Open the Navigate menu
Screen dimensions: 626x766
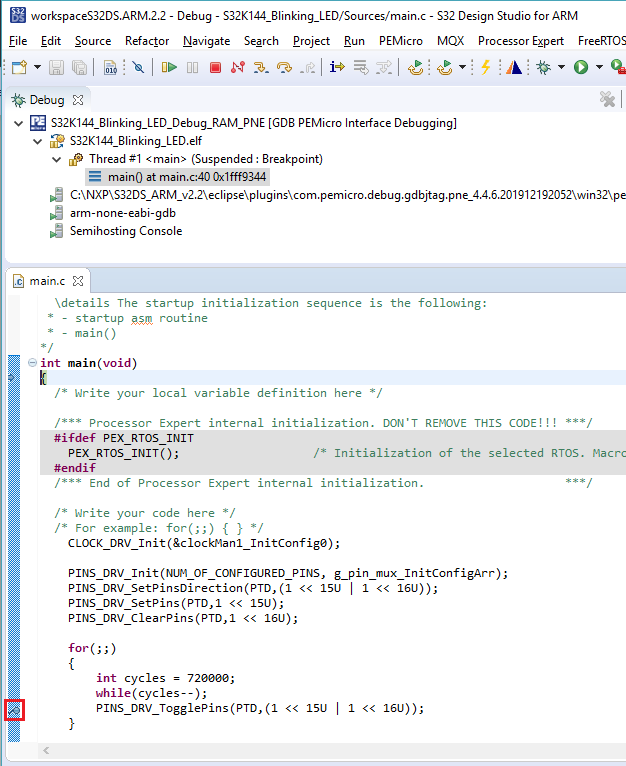tap(207, 41)
